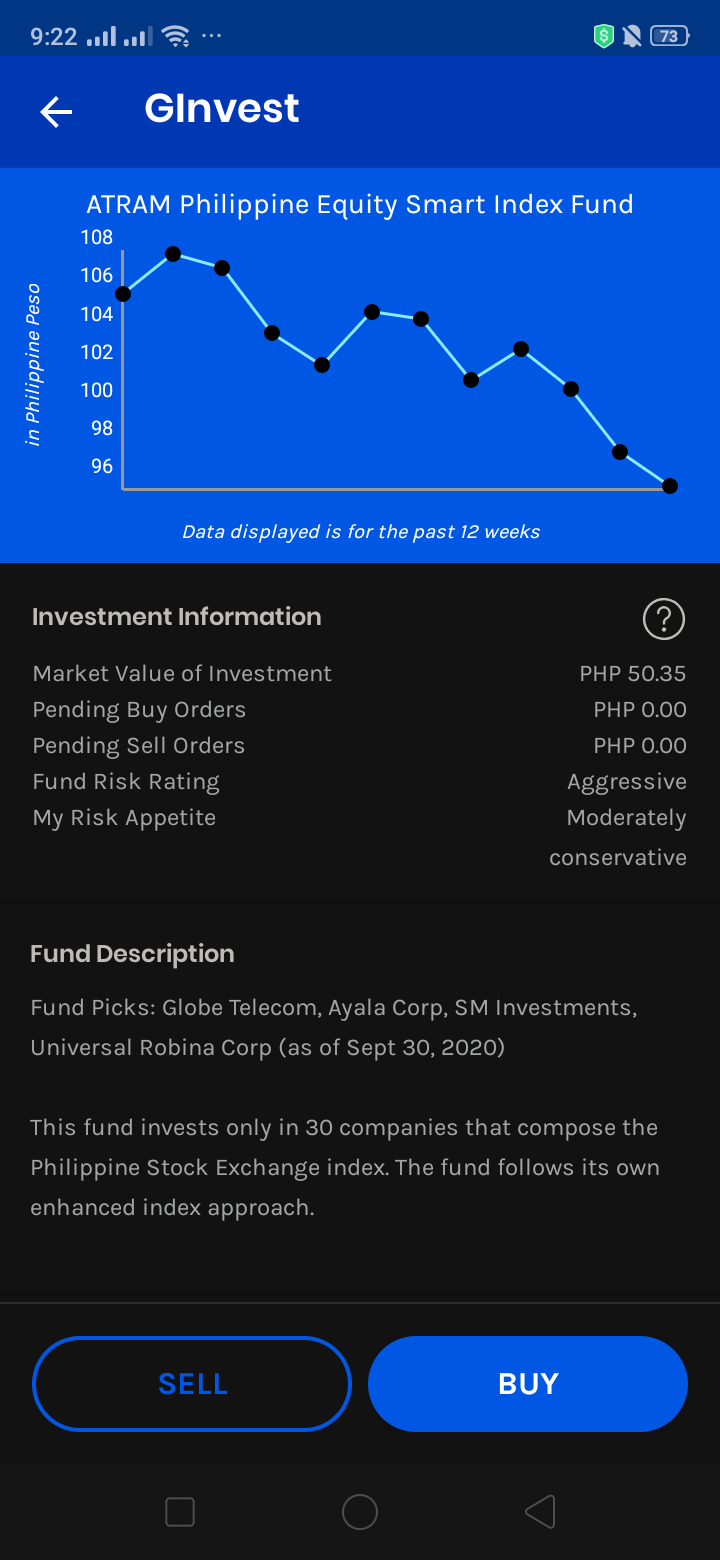
Task: Tap the battery indicator showing 73
Action: [669, 37]
